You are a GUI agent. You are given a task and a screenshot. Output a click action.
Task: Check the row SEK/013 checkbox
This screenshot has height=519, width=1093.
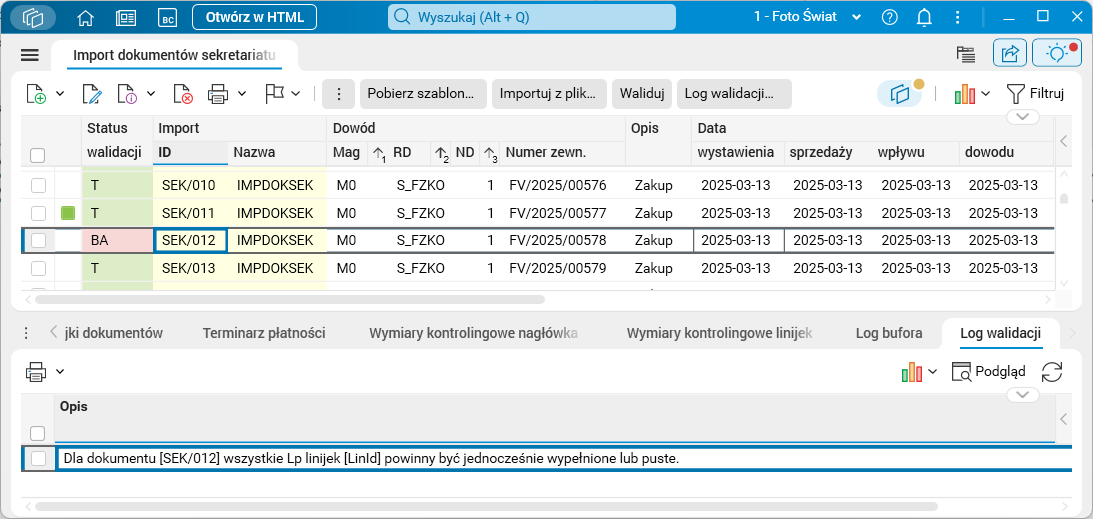coord(38,268)
